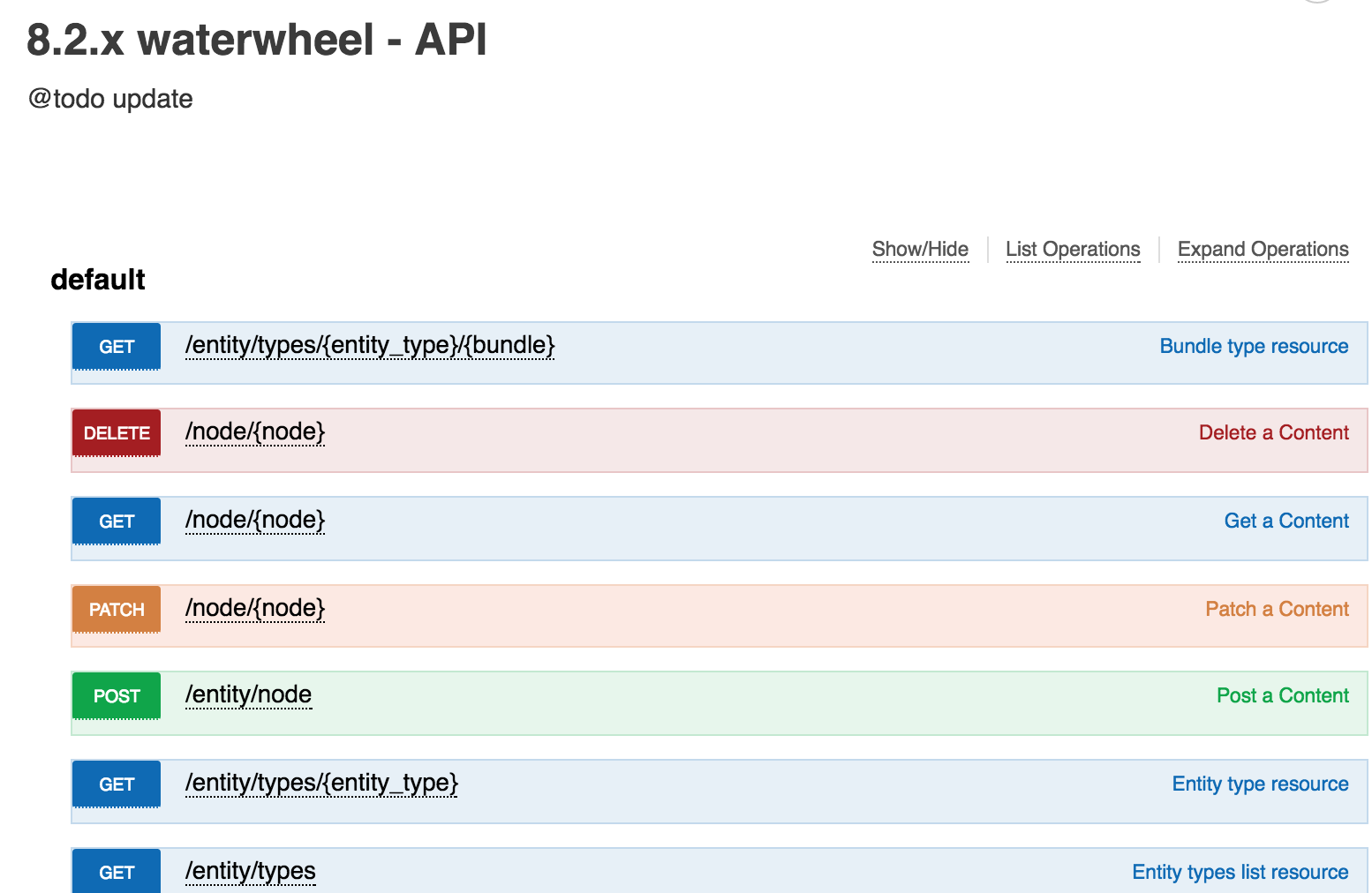Open the Delete a Content operation link
The image size is (1372, 893).
click(1273, 432)
